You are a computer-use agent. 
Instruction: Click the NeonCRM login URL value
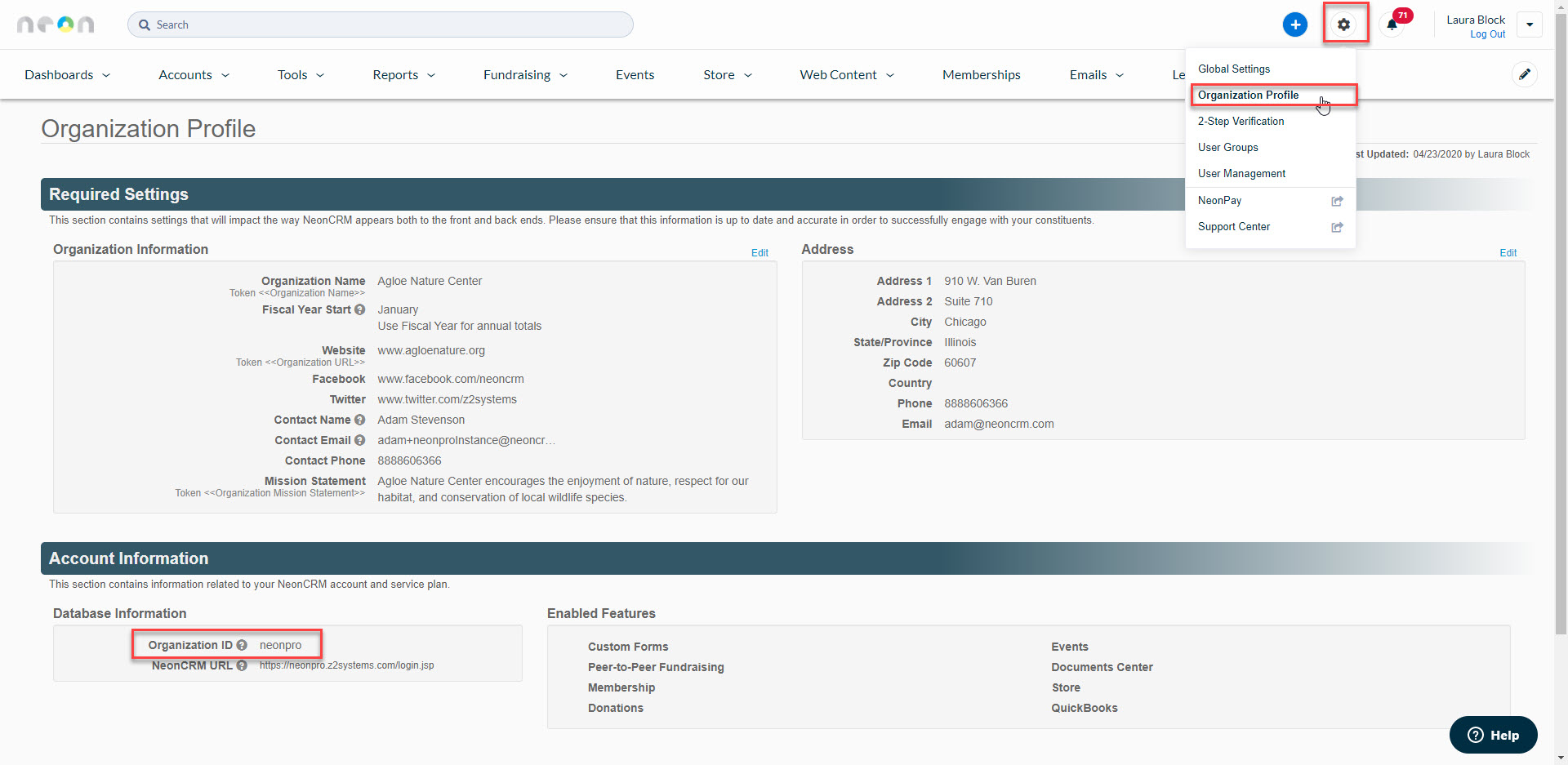coord(346,665)
